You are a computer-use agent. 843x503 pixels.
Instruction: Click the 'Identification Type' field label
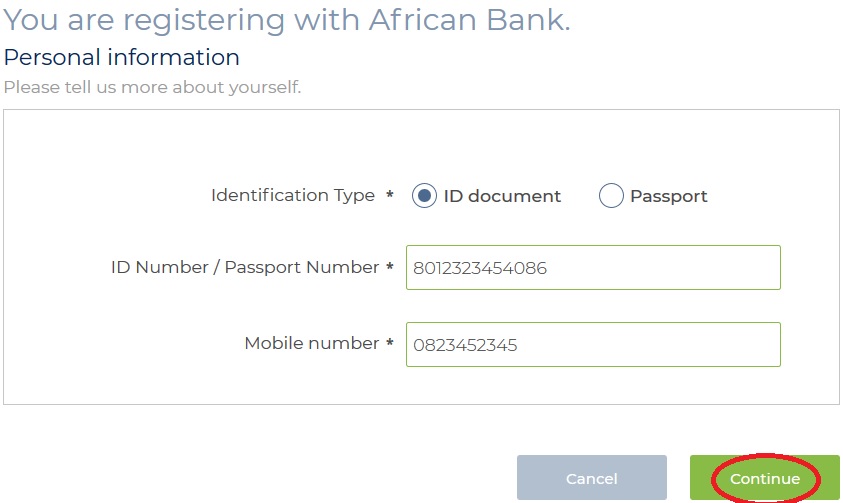point(292,196)
